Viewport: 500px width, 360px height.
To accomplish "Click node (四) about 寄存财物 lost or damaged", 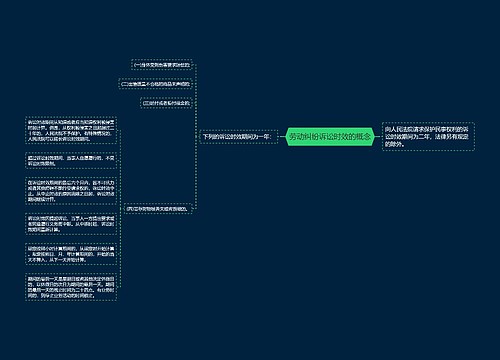I will click(158, 209).
